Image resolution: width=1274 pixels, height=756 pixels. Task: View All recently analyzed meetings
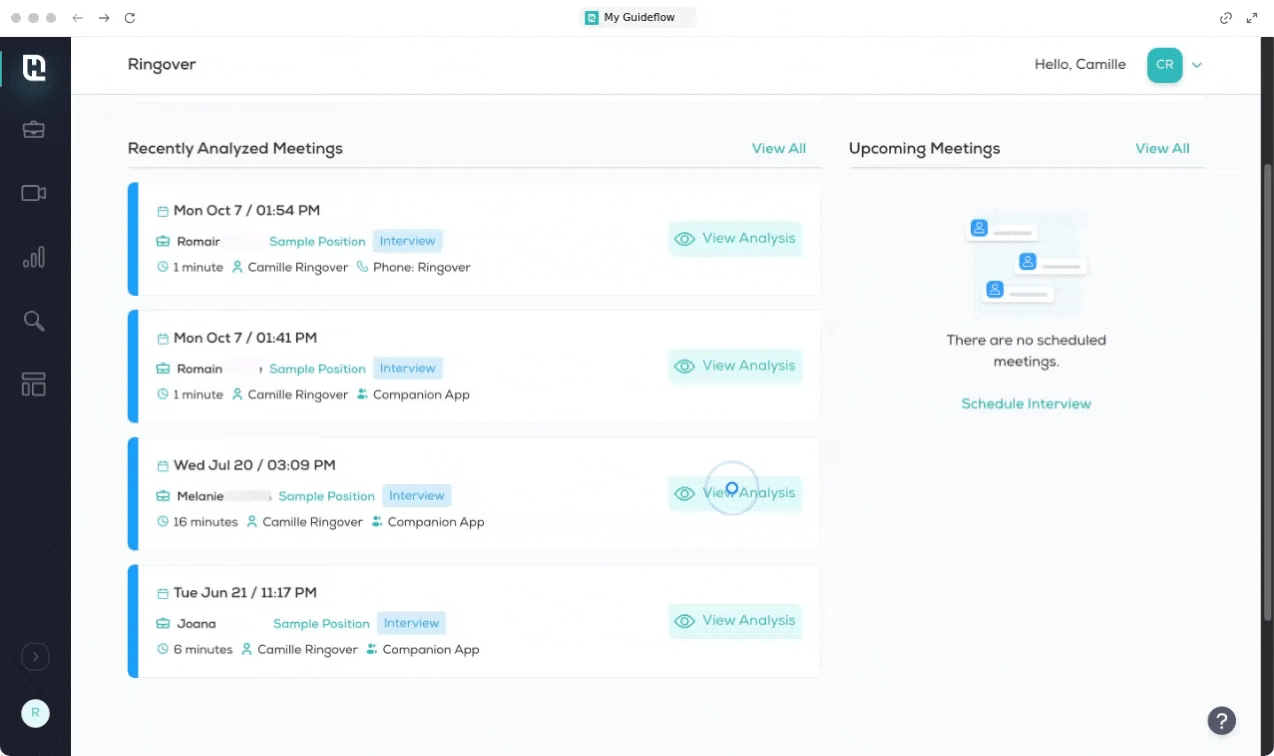pyautogui.click(x=778, y=149)
